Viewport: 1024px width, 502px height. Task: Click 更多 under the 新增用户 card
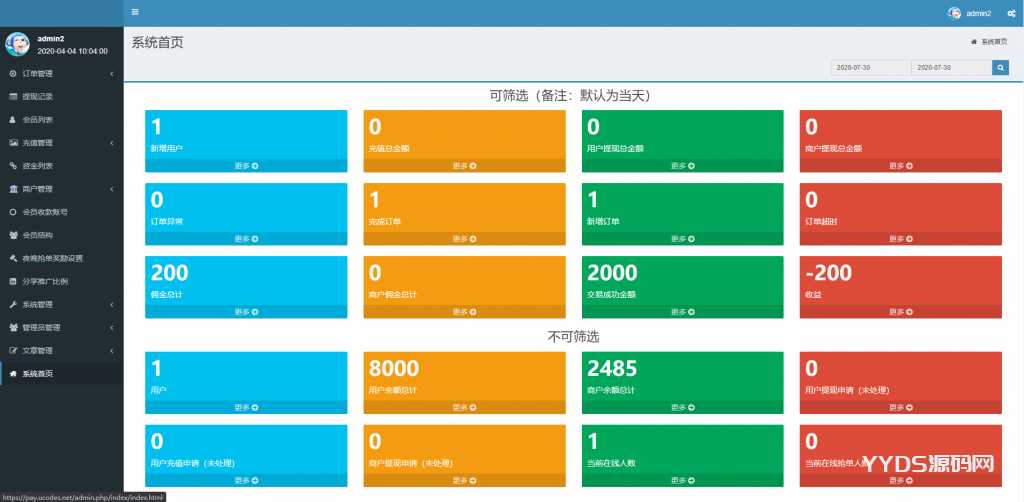246,166
